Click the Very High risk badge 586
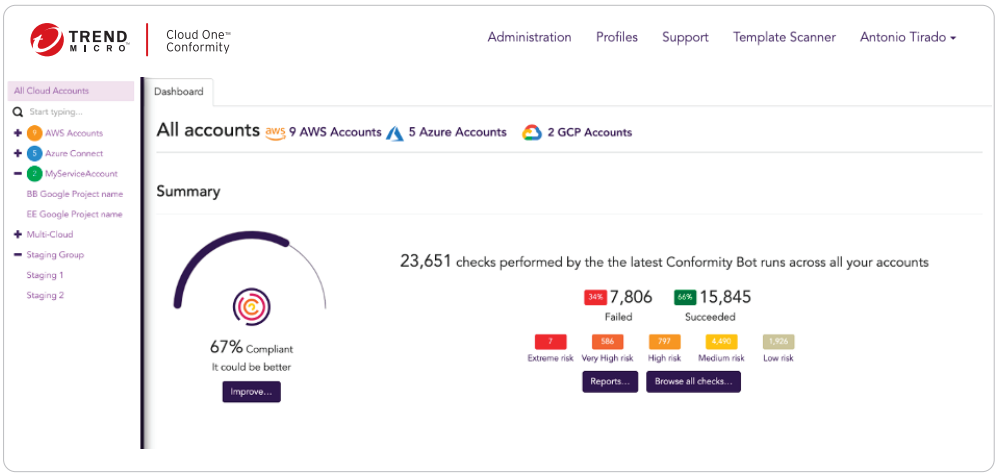The image size is (999, 476). point(607,342)
